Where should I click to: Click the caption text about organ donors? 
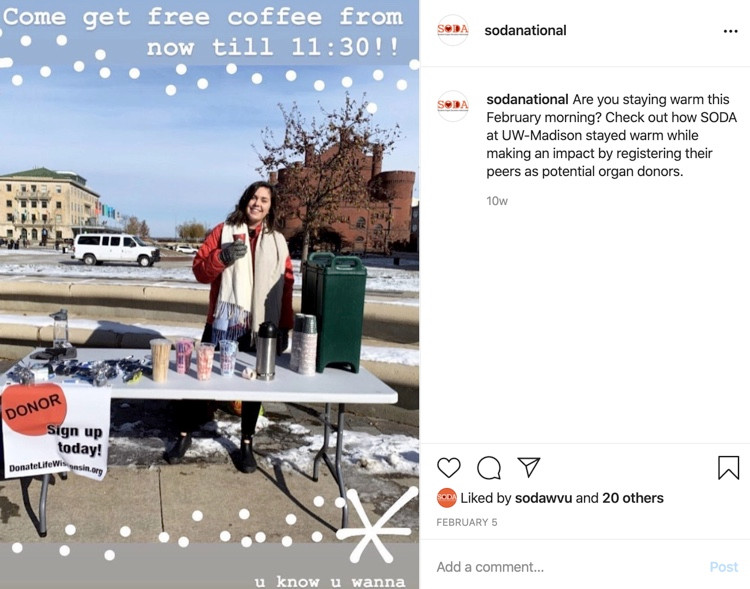(x=611, y=135)
